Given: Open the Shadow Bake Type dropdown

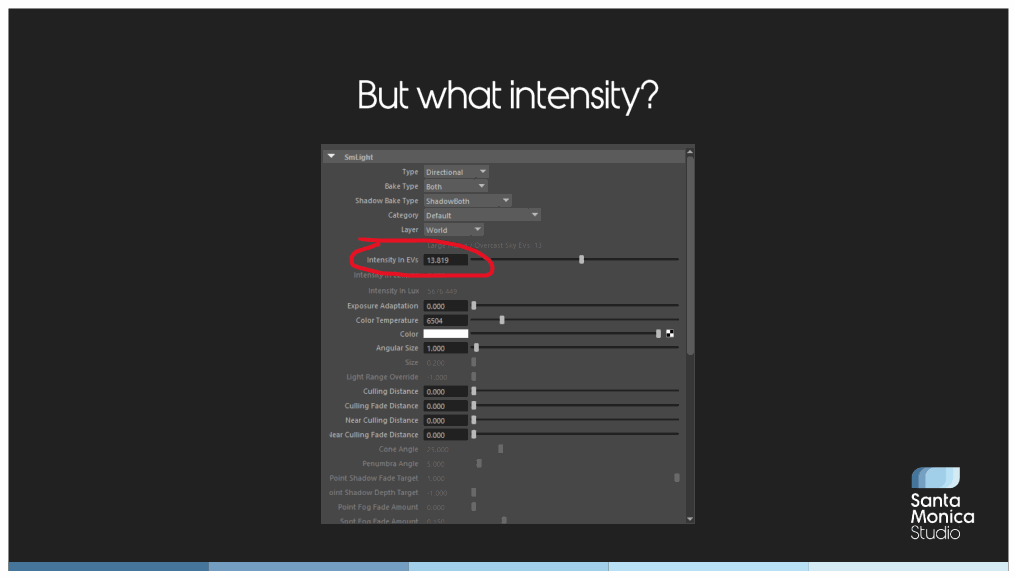Looking at the screenshot, I should (x=467, y=201).
